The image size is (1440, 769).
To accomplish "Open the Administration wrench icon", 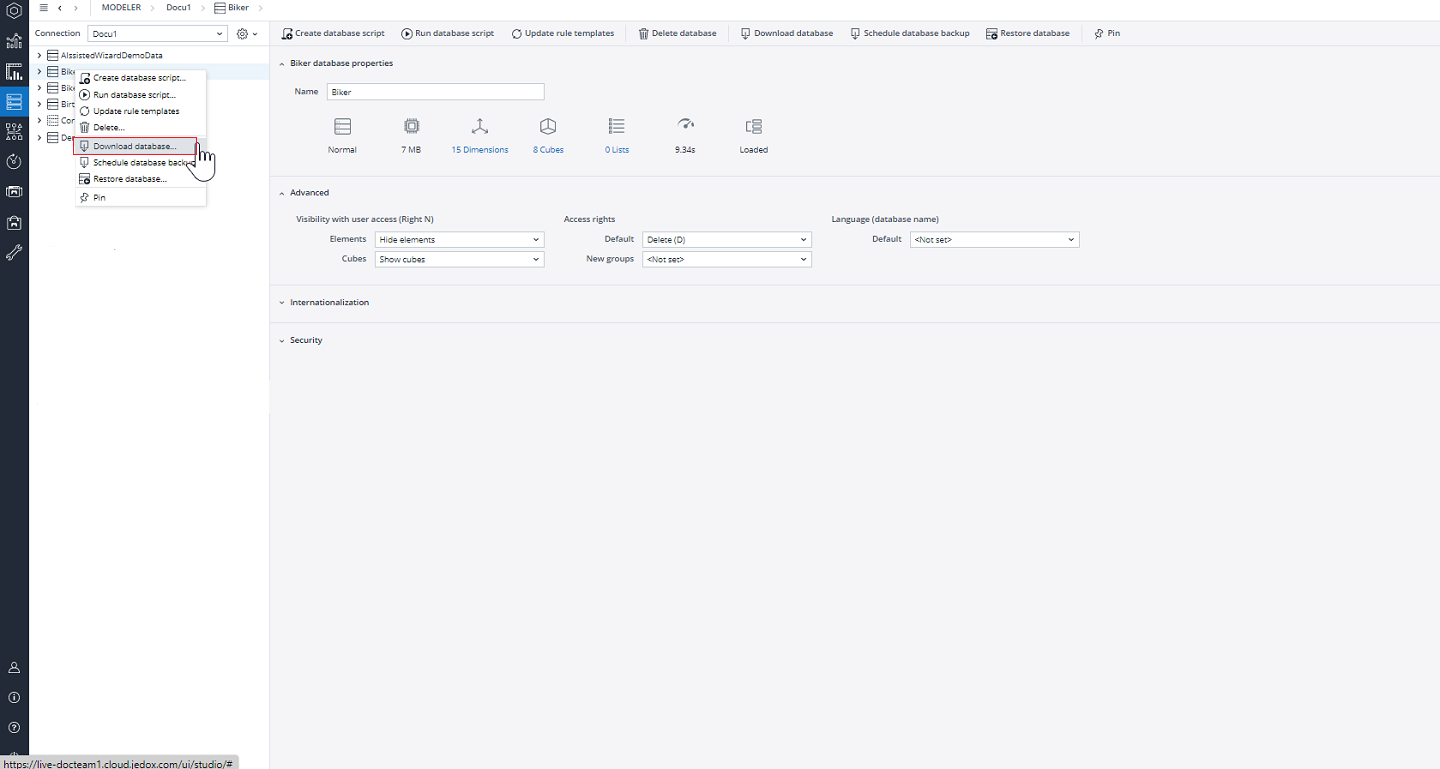I will (x=13, y=252).
